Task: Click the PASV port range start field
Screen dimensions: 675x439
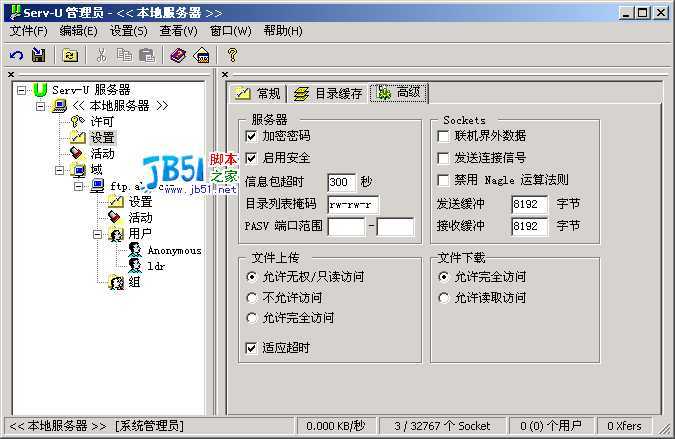Action: (x=346, y=226)
